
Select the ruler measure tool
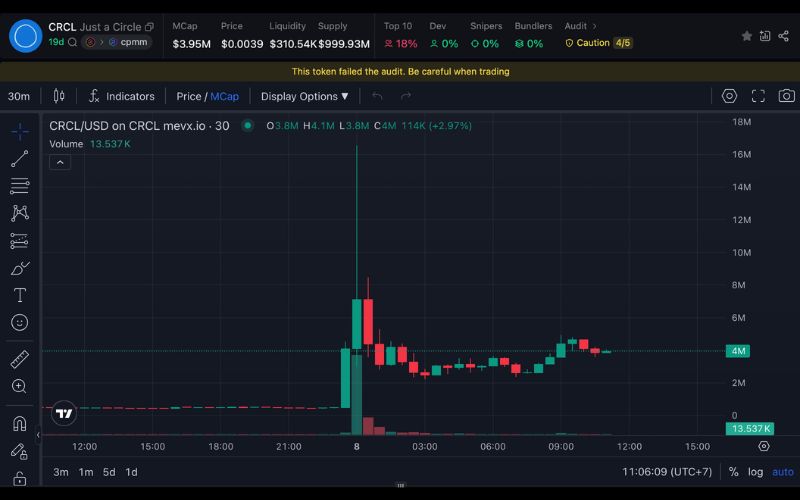[20, 359]
